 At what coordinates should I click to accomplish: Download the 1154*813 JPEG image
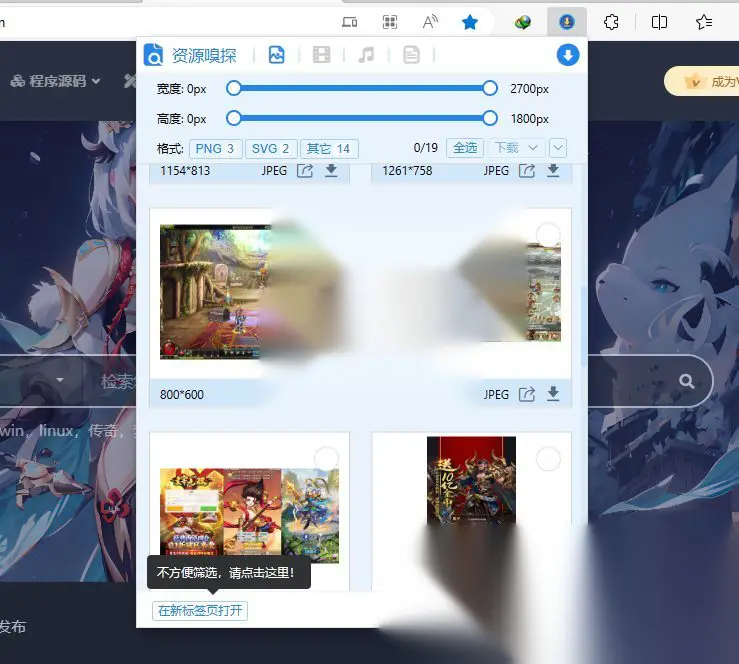pos(331,171)
